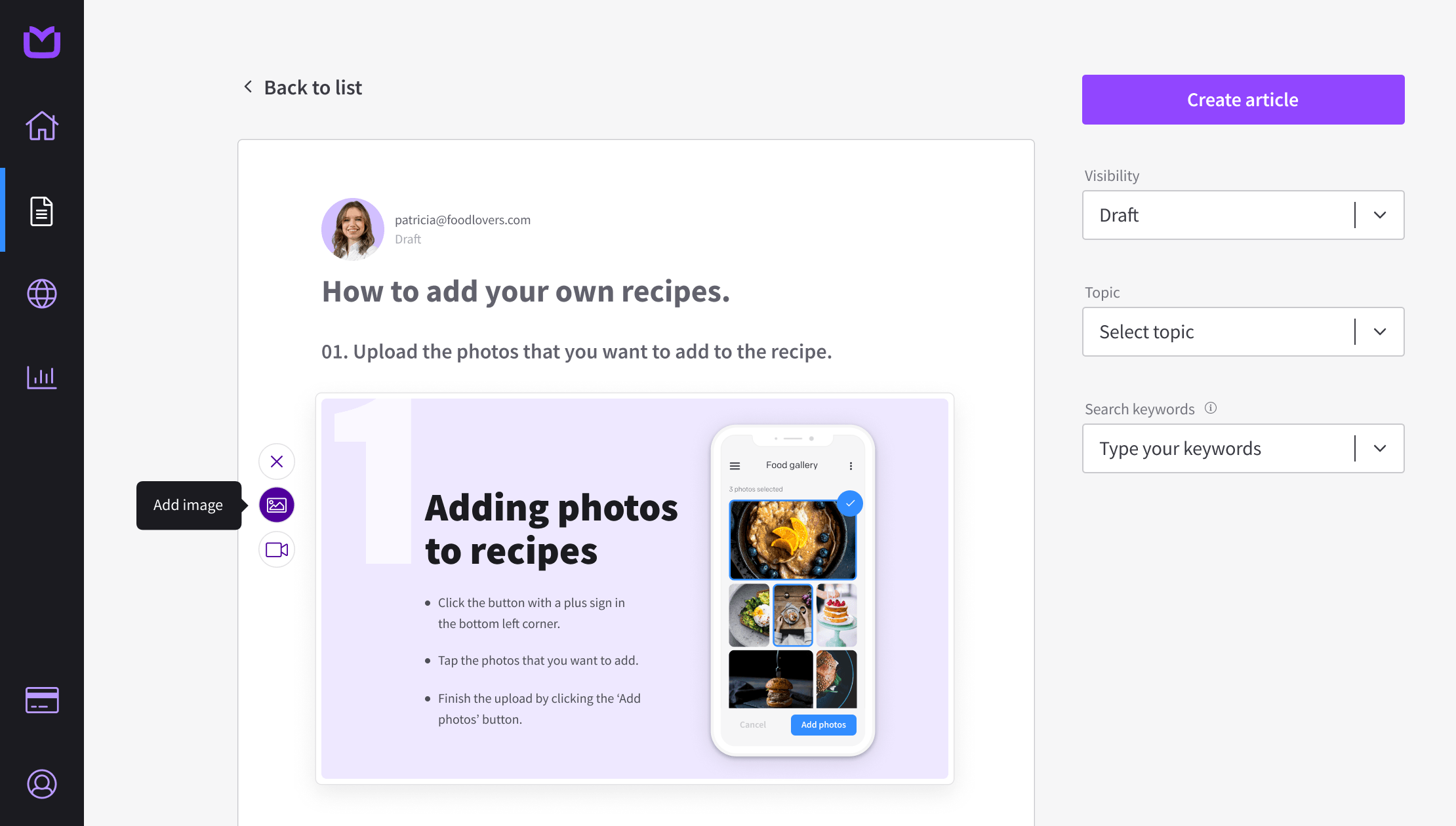Click the Add video icon in toolbar
This screenshot has width=1456, height=826.
pos(277,549)
